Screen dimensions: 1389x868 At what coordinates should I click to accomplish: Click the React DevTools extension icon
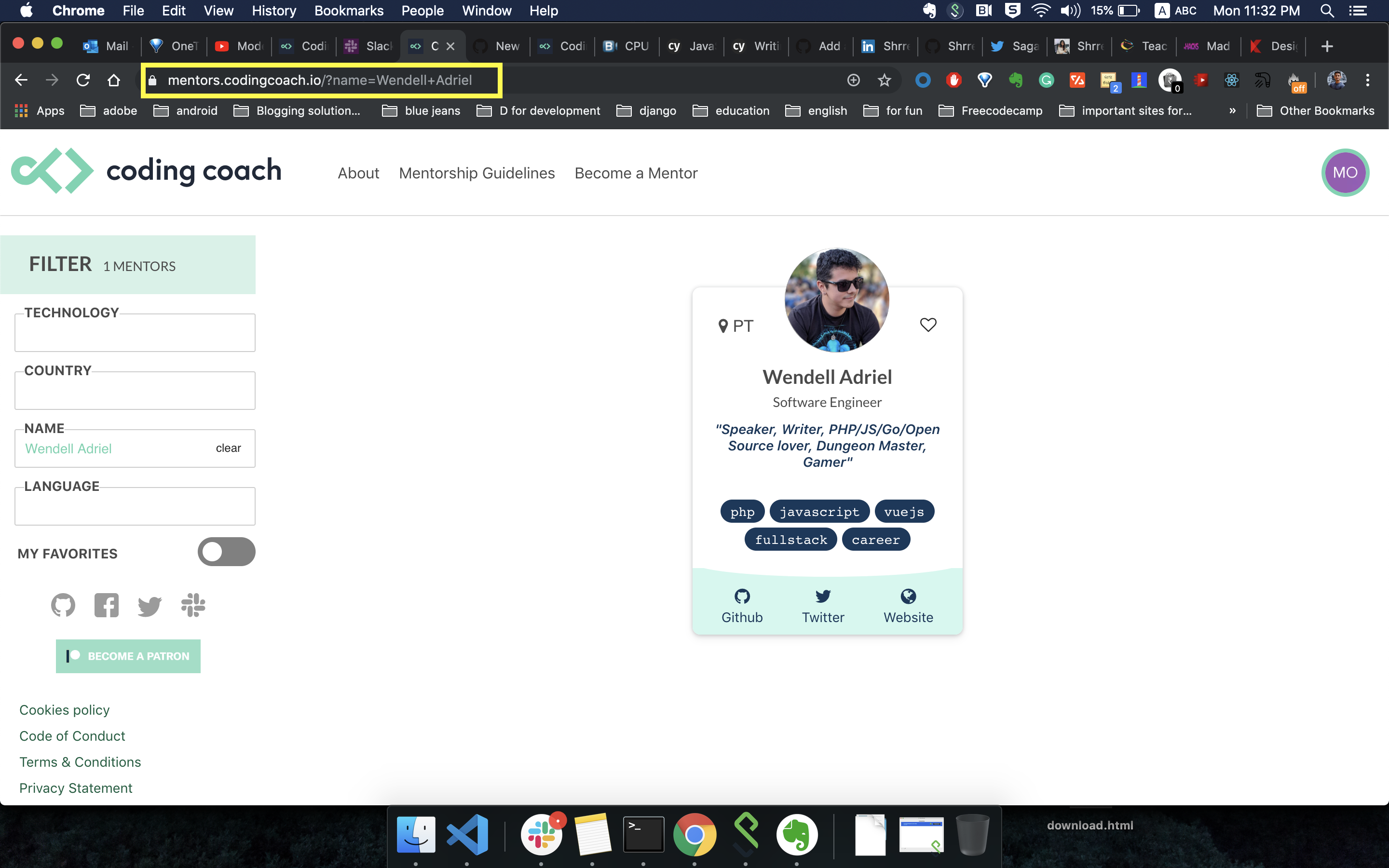tap(1231, 80)
